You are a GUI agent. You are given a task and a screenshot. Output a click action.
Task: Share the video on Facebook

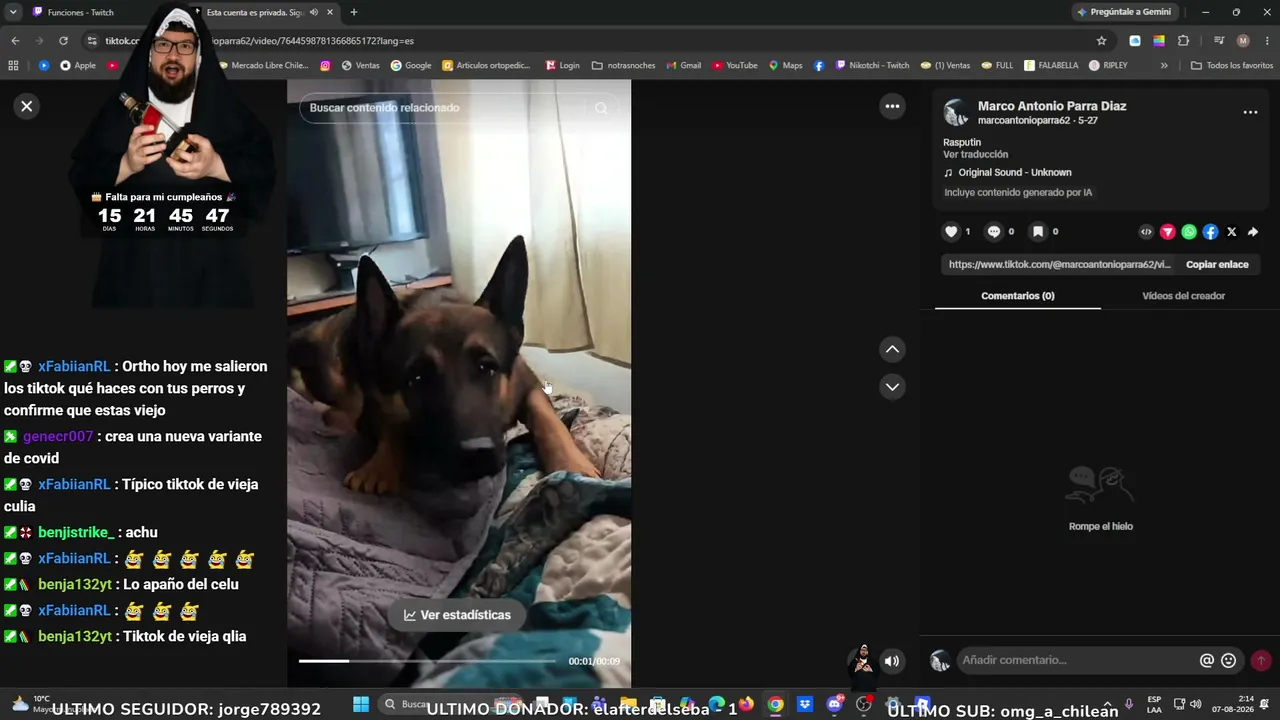point(1210,232)
